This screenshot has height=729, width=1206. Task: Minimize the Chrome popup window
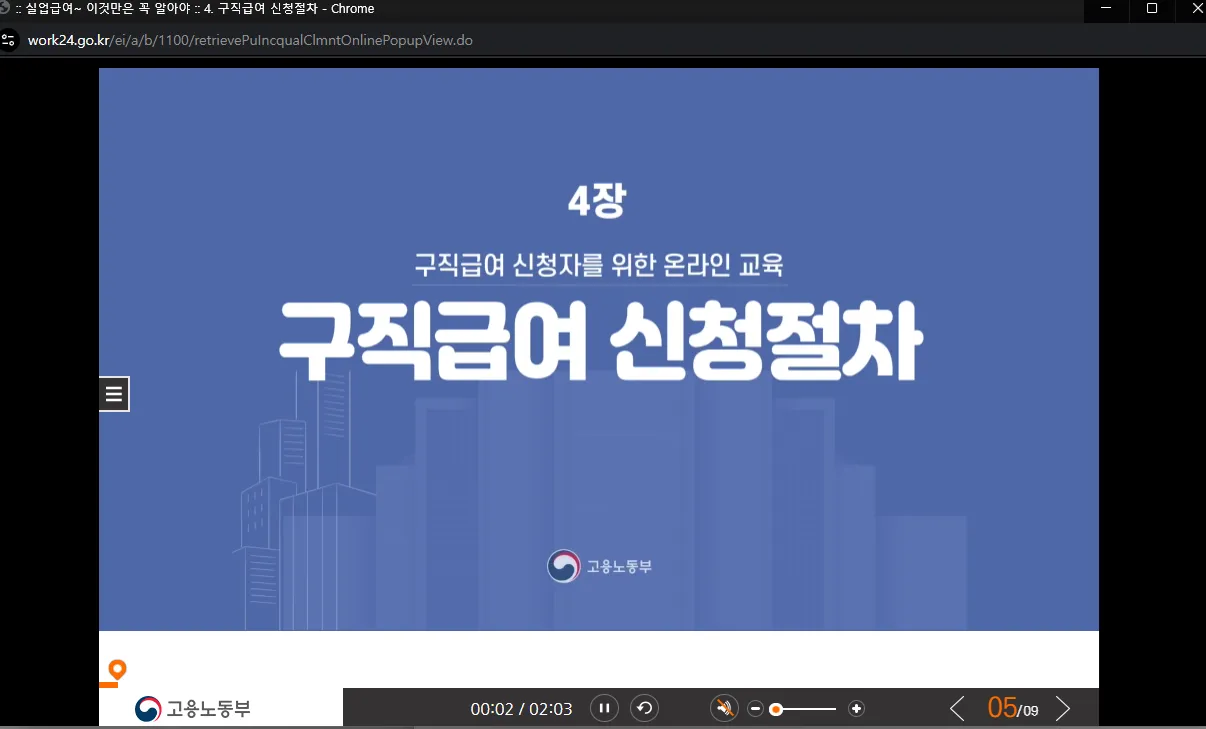1106,8
